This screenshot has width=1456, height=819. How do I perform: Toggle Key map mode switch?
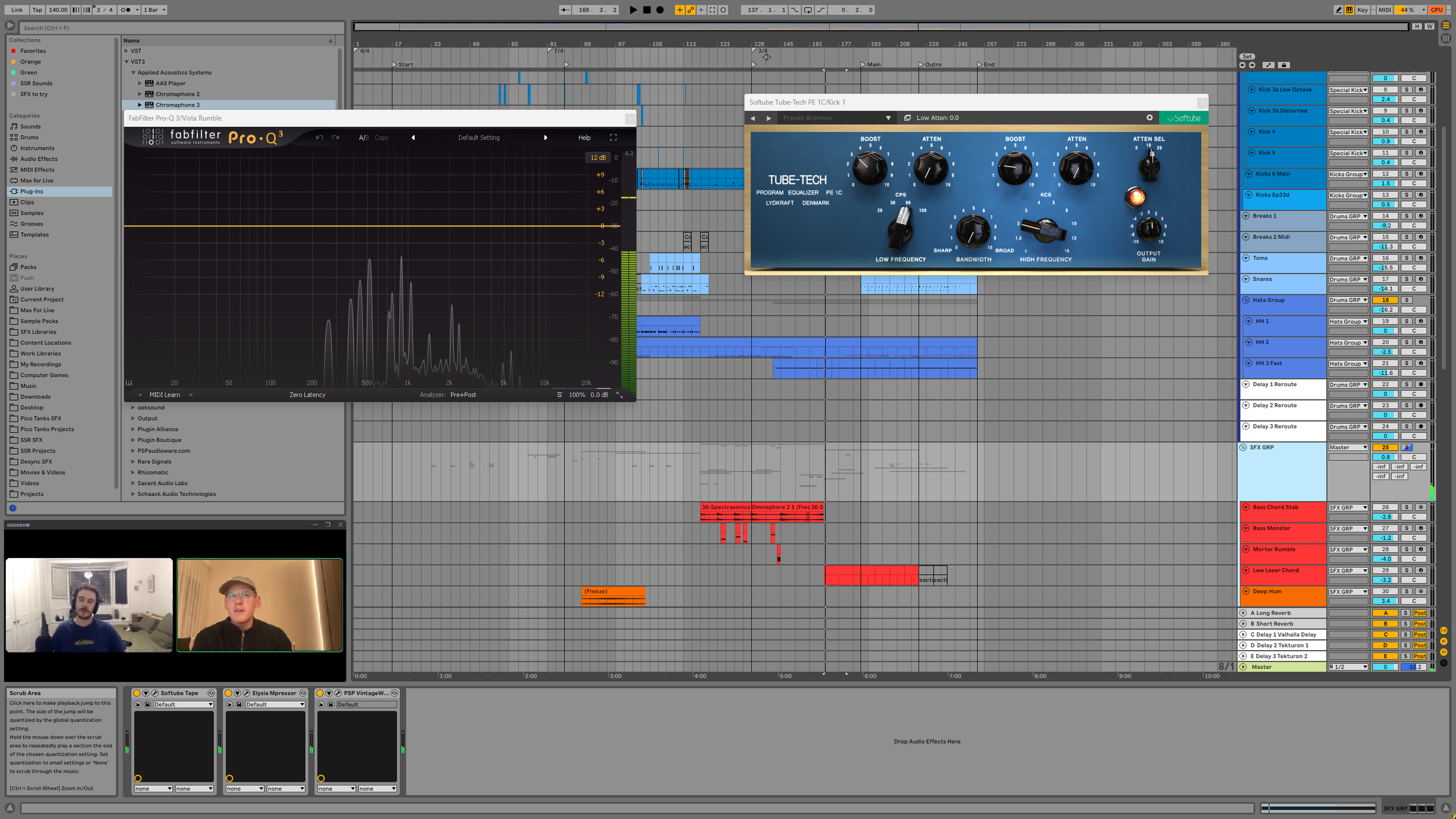click(1362, 10)
